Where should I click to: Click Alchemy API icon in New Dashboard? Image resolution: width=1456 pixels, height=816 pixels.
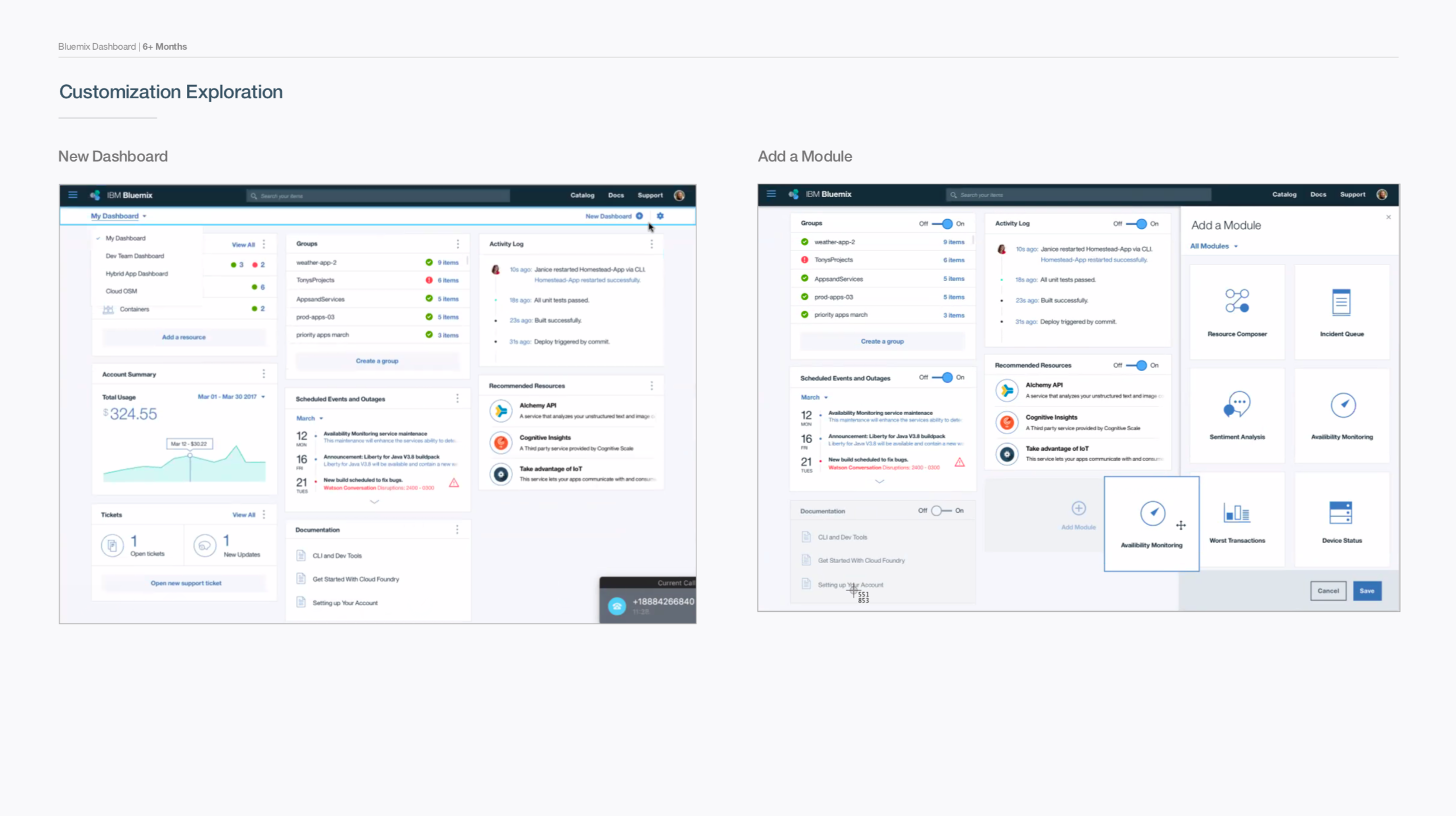point(501,411)
